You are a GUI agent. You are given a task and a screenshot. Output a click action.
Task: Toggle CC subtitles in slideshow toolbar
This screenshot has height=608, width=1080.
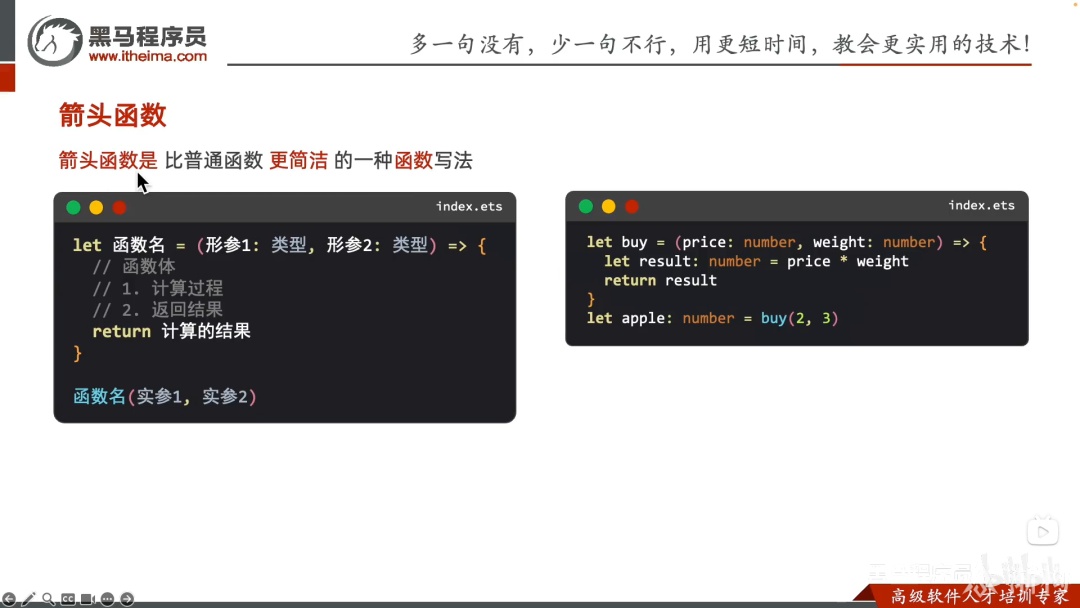pos(68,599)
